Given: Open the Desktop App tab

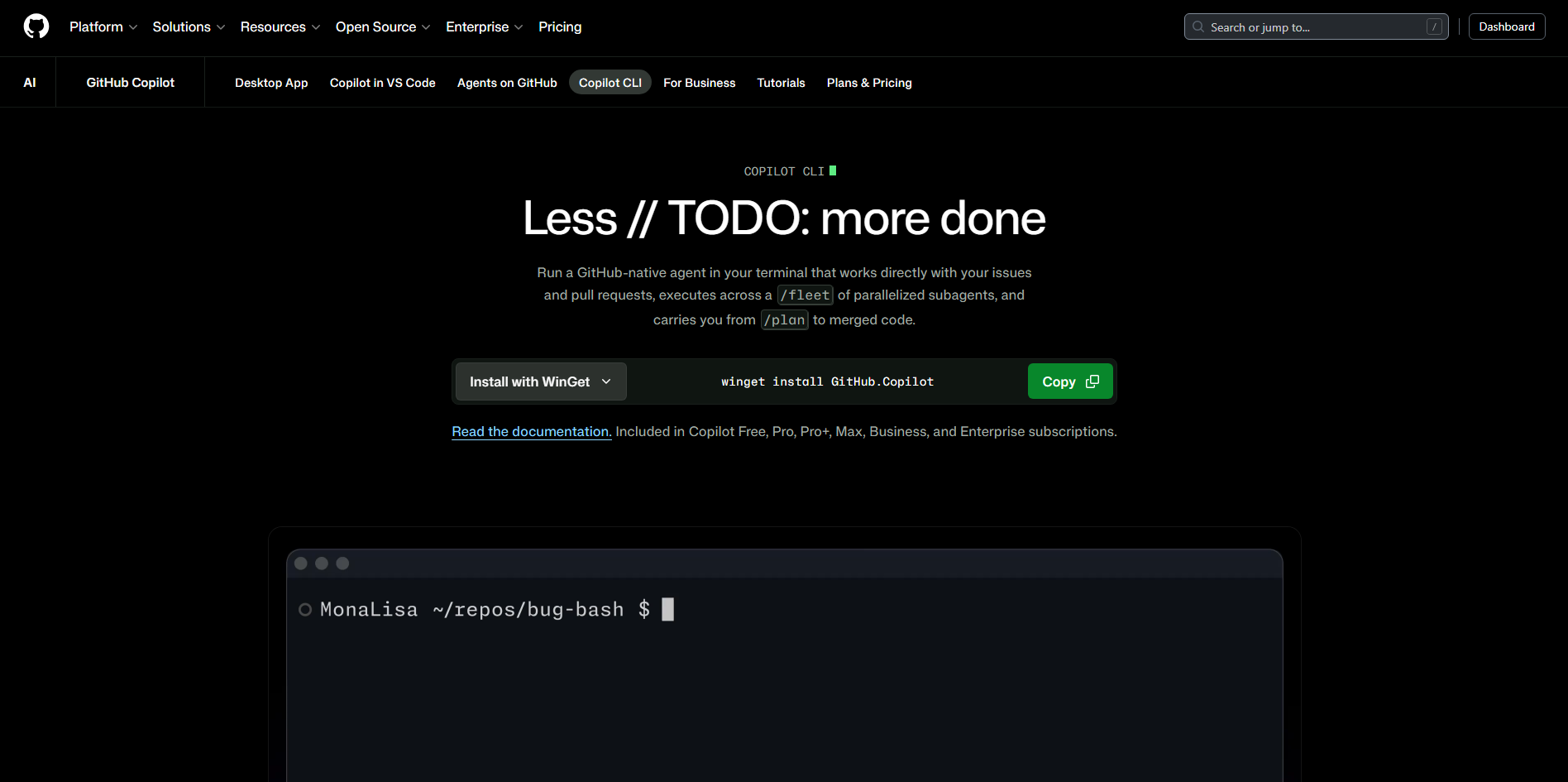Looking at the screenshot, I should click(x=271, y=83).
